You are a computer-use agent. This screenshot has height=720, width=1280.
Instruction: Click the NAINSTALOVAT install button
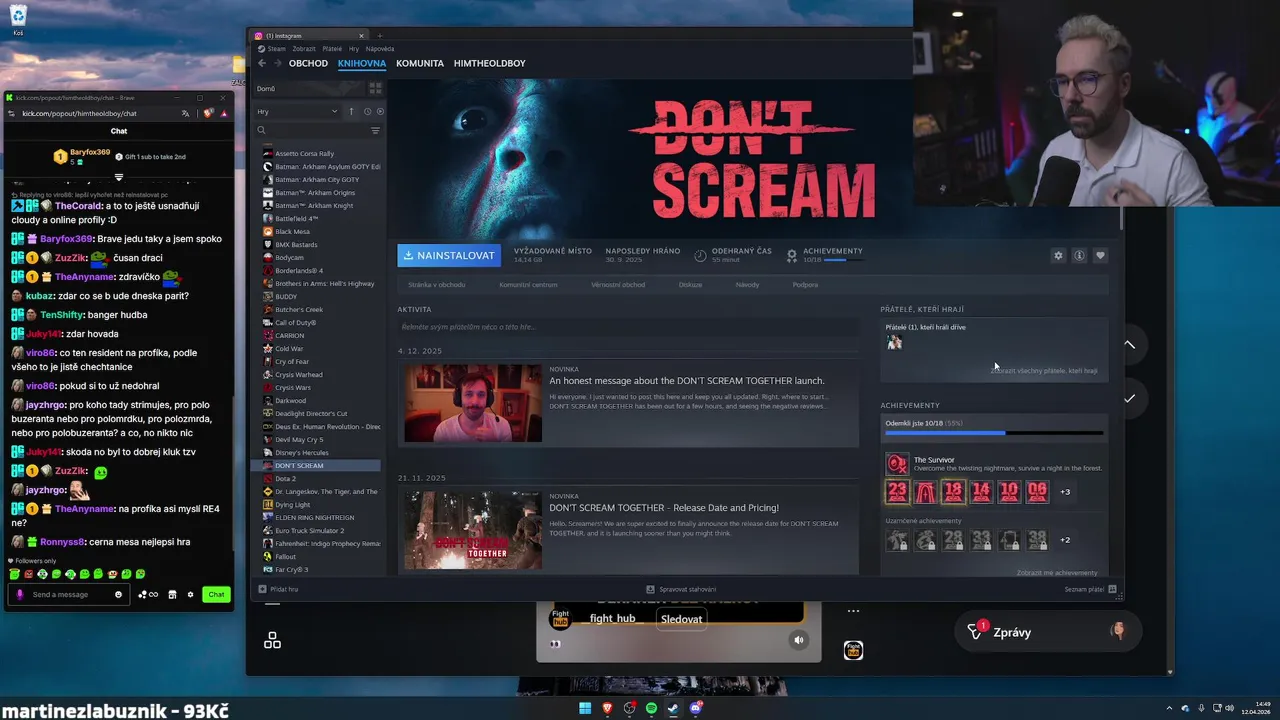449,255
